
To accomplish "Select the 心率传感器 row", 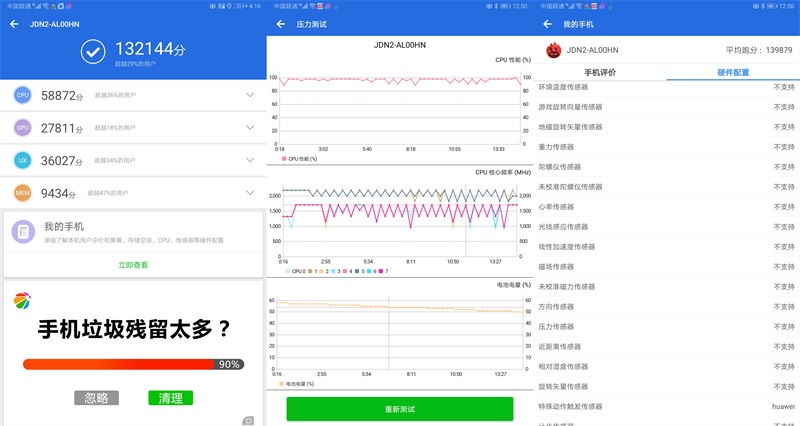I will coord(667,207).
